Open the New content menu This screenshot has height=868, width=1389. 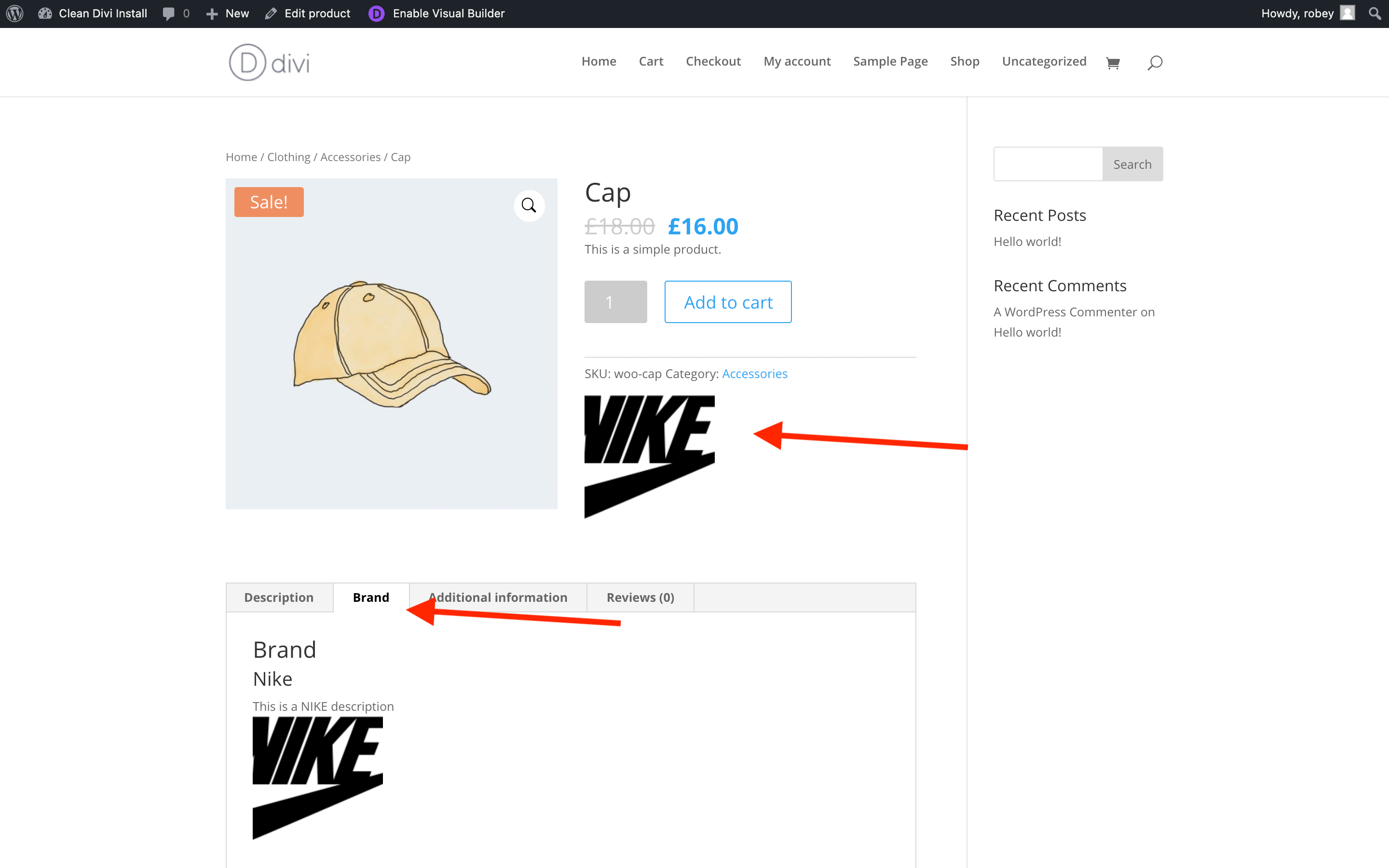pos(228,13)
